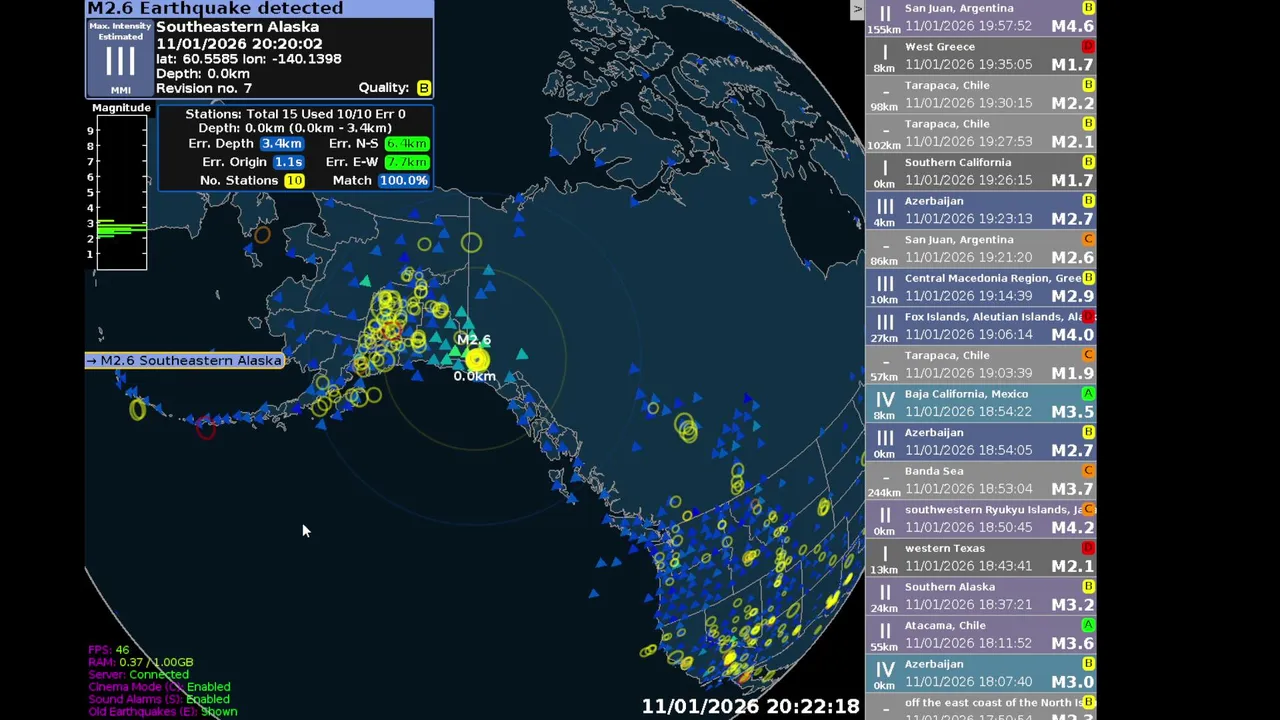Click intensity IV icon on Azerbaijan M3.0 entry
The height and width of the screenshot is (720, 1280).
(x=885, y=670)
